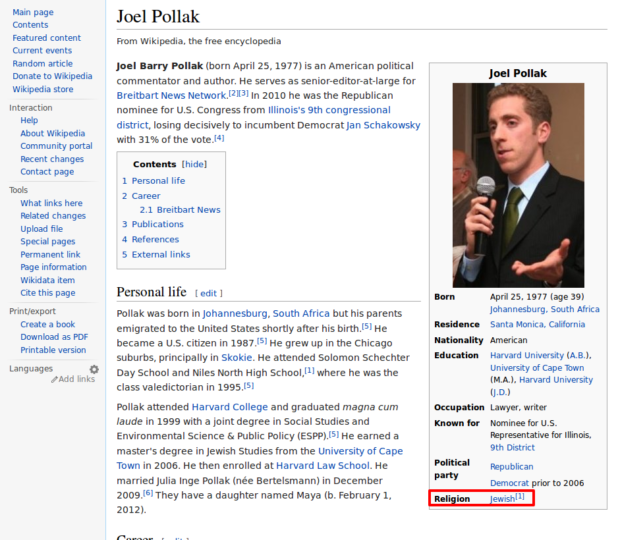This screenshot has height=540, width=618.
Task: Open the University of Cape Town infobox link
Action: click(537, 368)
